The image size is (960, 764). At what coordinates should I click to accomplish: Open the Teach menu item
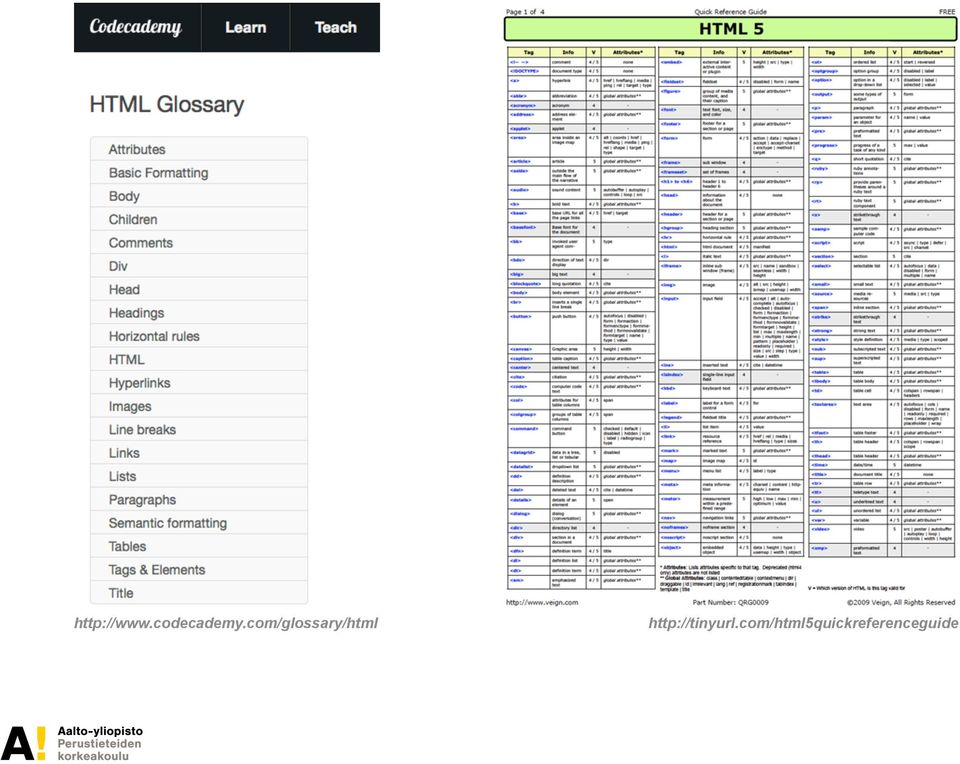[336, 28]
